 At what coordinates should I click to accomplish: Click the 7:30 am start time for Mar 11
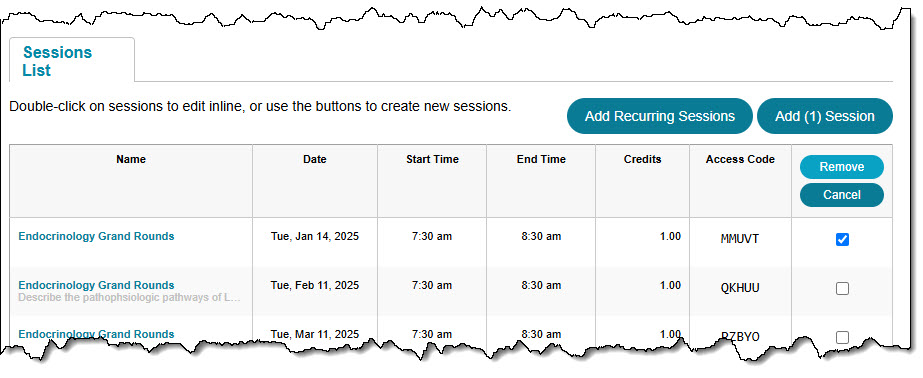coord(432,334)
